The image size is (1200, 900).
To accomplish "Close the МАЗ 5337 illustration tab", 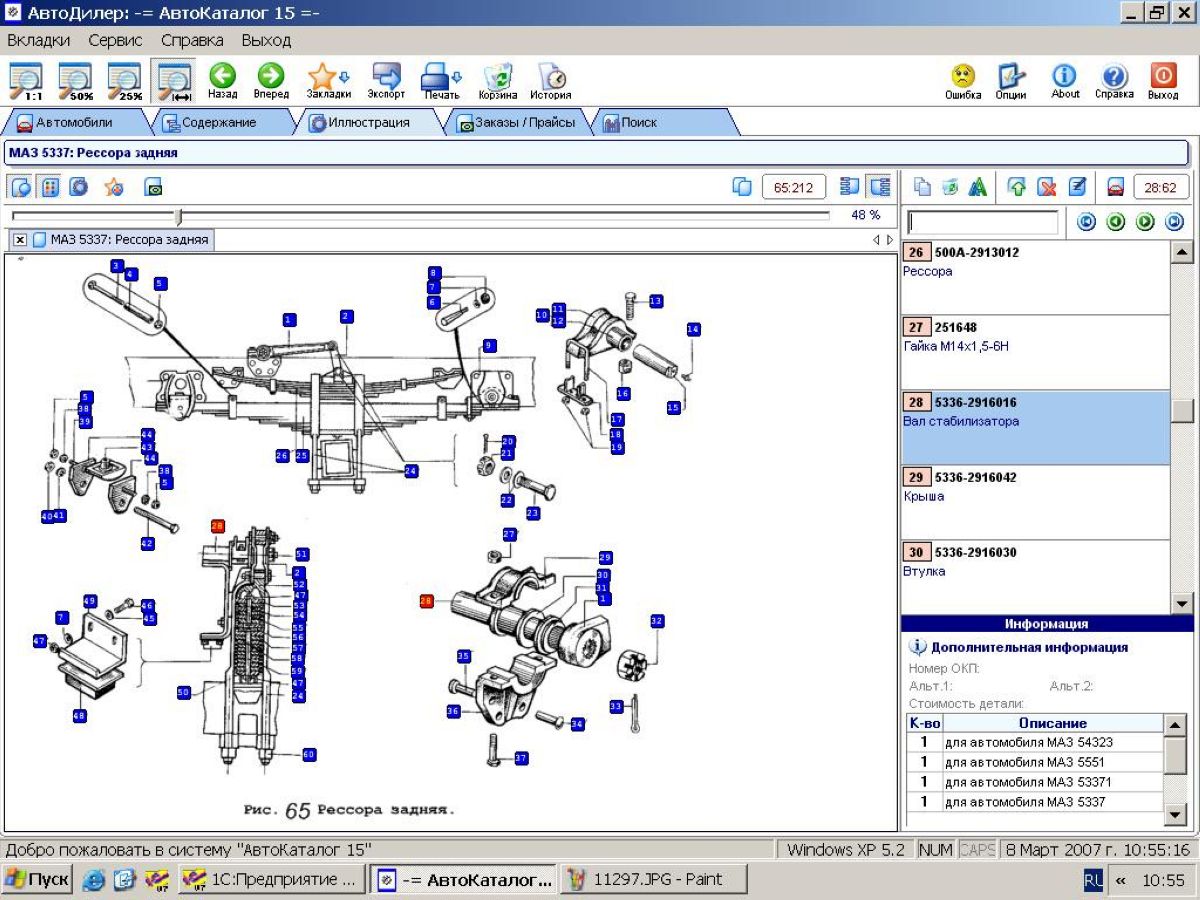I will click(x=20, y=240).
